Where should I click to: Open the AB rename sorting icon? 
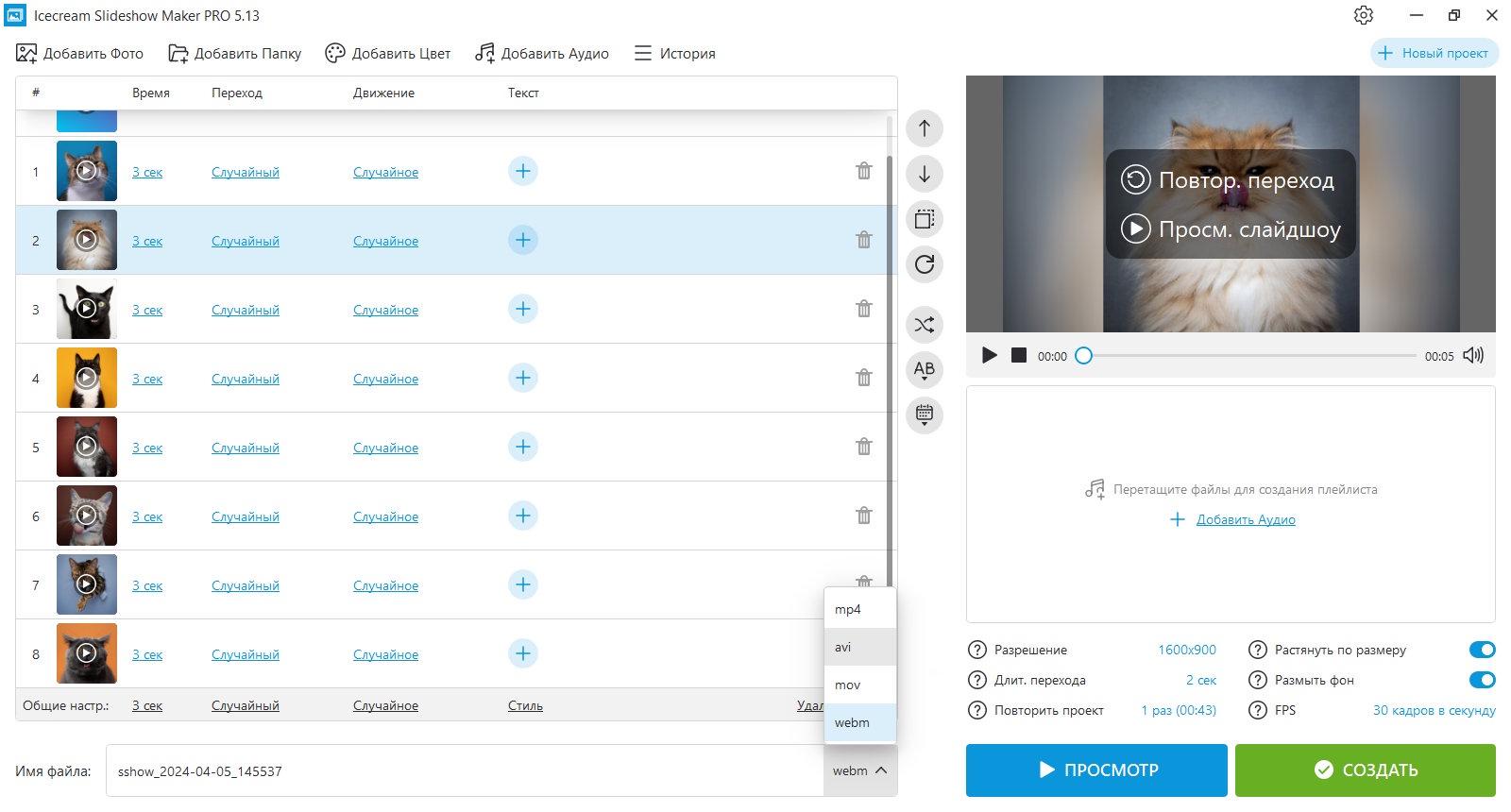[x=925, y=370]
